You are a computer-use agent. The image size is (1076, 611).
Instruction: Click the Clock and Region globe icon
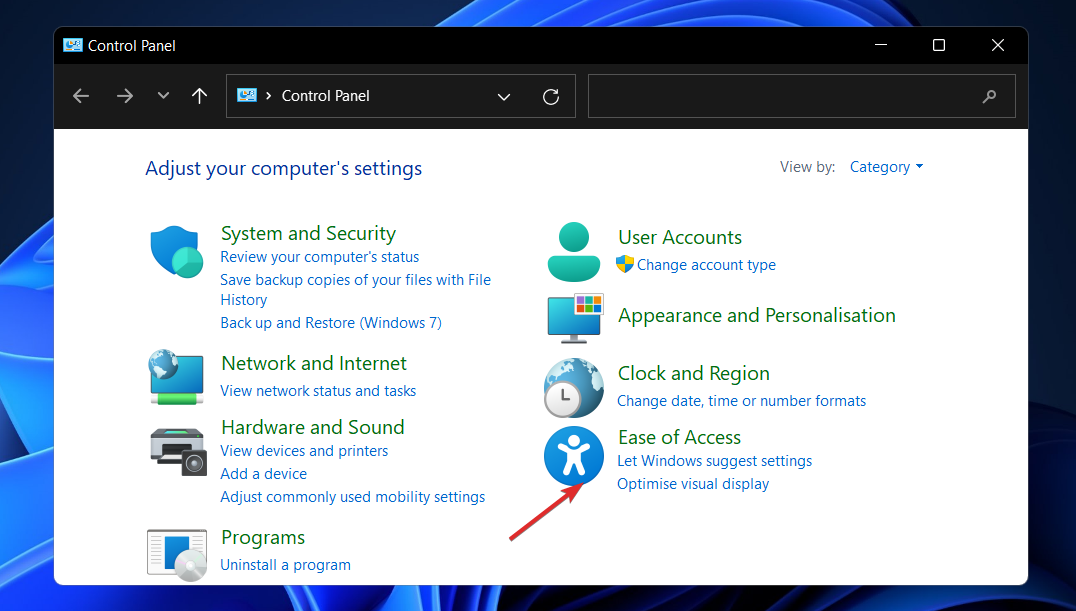pyautogui.click(x=574, y=387)
